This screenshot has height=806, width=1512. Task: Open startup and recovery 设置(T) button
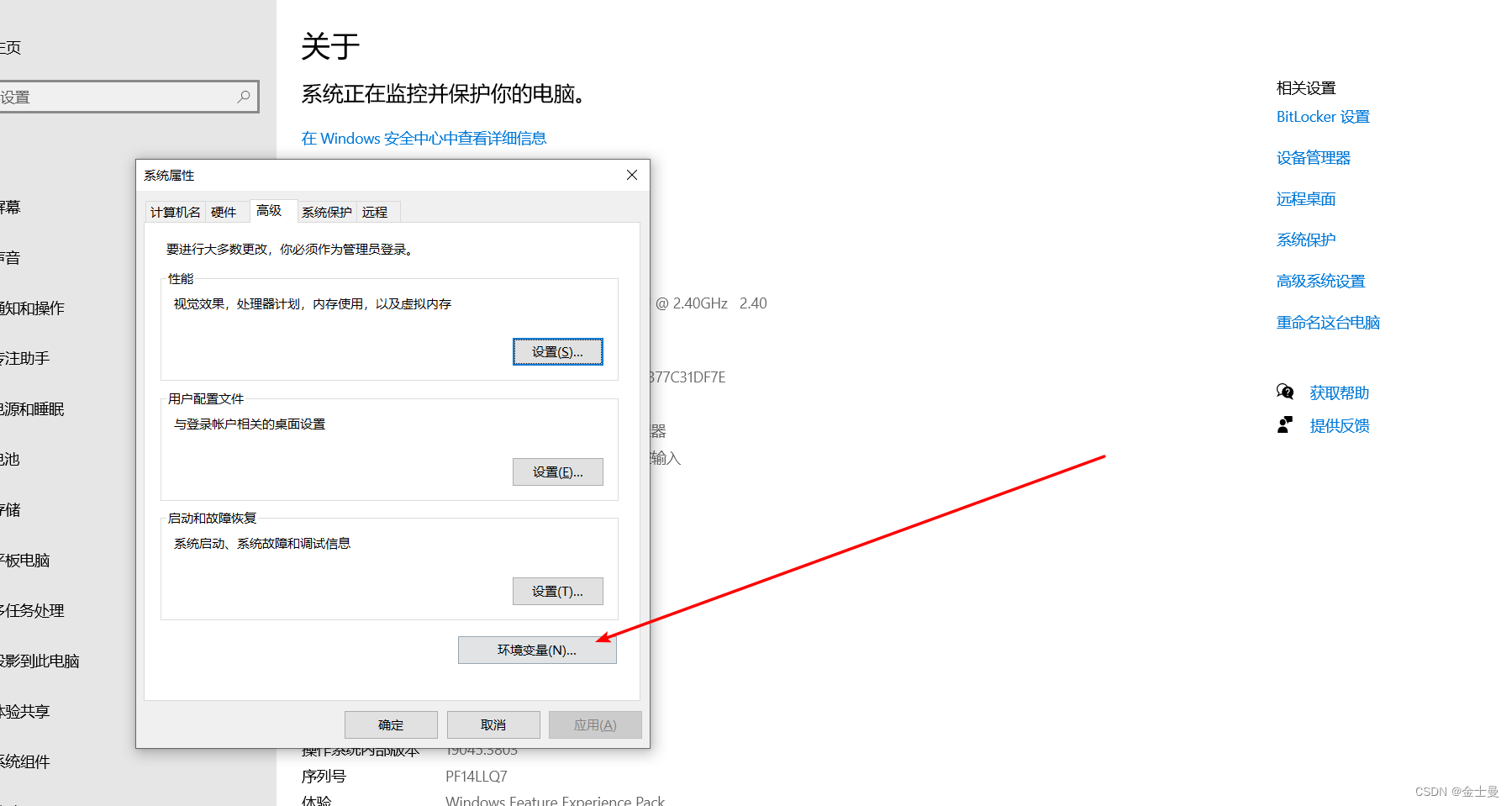pos(558,592)
